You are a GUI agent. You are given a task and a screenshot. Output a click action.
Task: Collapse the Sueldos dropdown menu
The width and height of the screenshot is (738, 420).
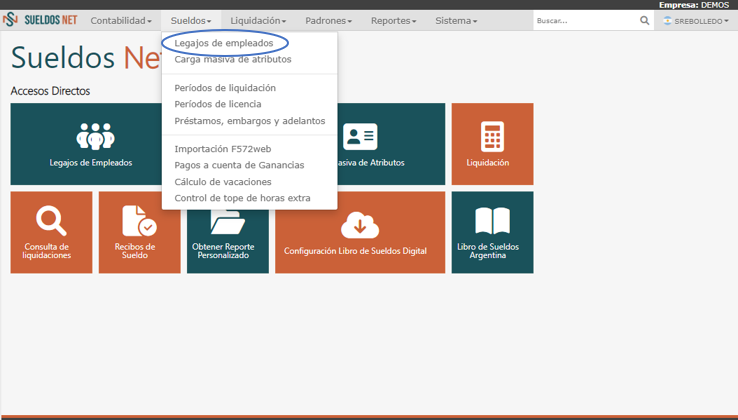tap(191, 21)
